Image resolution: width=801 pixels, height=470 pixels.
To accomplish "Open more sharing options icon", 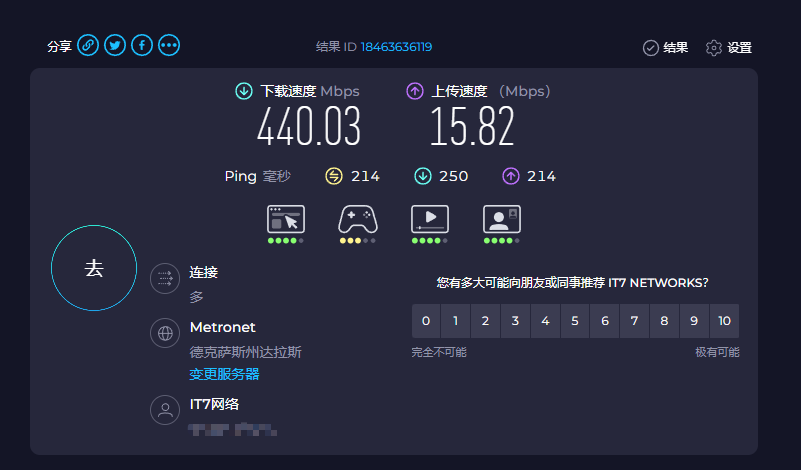I will tap(169, 46).
